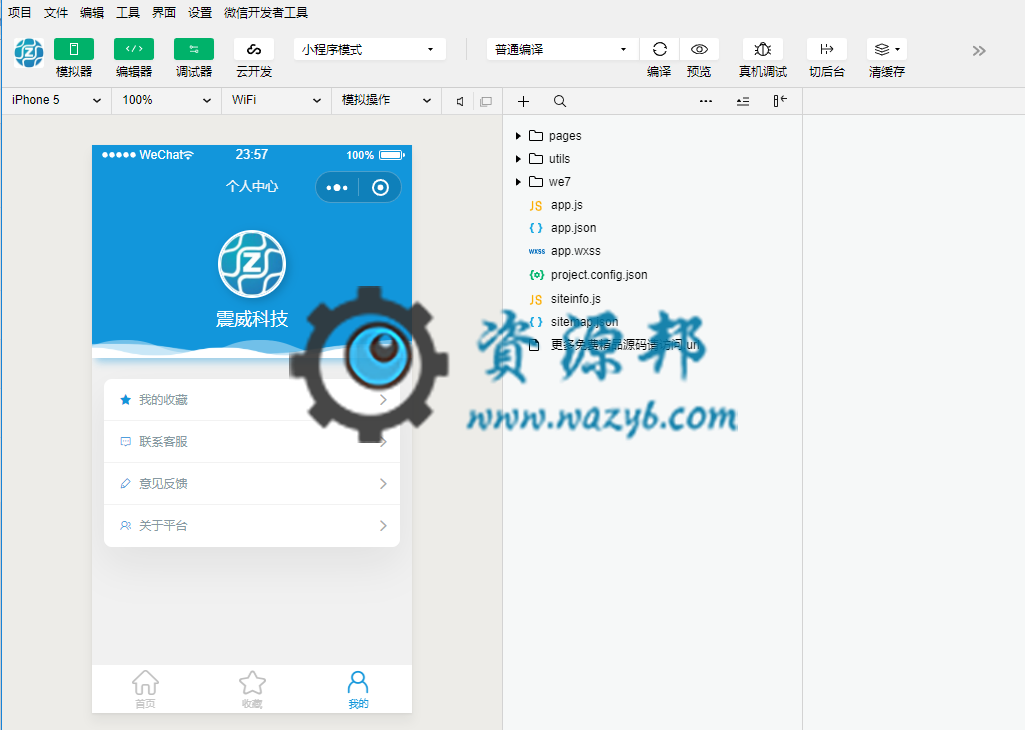Click the 震威科技 profile avatar
1025x730 pixels.
252,263
